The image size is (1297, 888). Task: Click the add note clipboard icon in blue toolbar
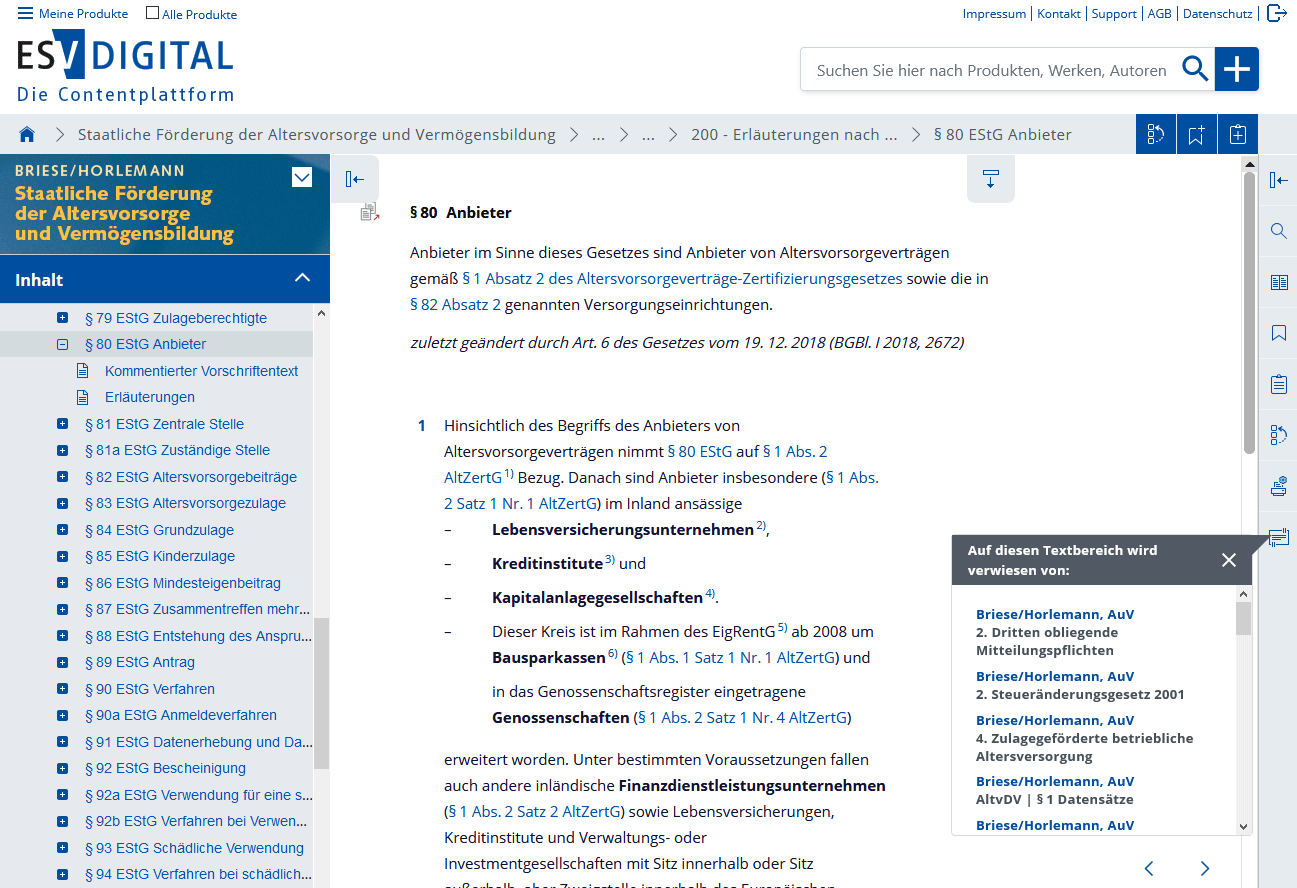[x=1238, y=134]
